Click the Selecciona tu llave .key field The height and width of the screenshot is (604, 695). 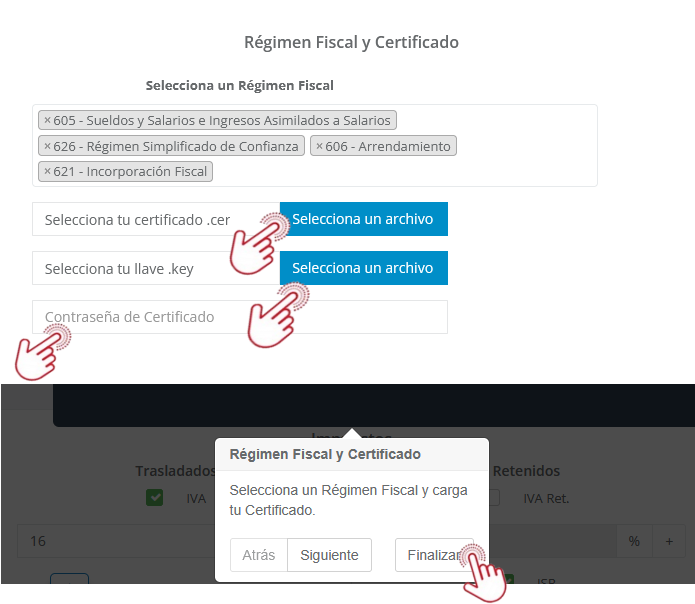150,268
